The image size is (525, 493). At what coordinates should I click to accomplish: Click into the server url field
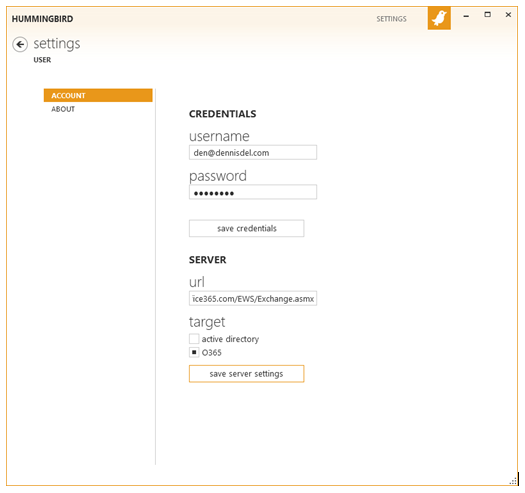tap(253, 298)
